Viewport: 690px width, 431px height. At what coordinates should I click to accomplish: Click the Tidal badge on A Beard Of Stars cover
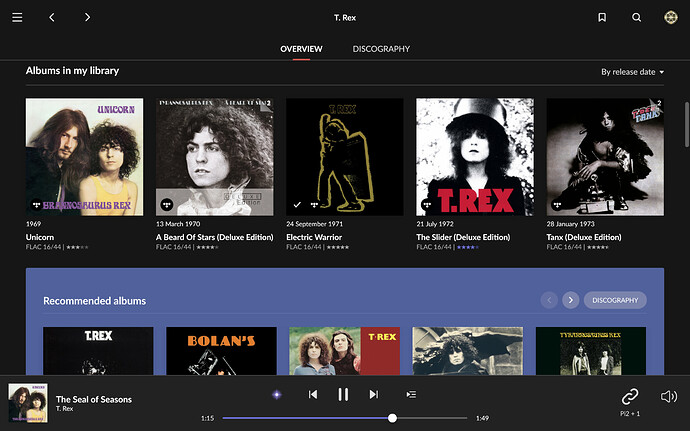click(166, 205)
